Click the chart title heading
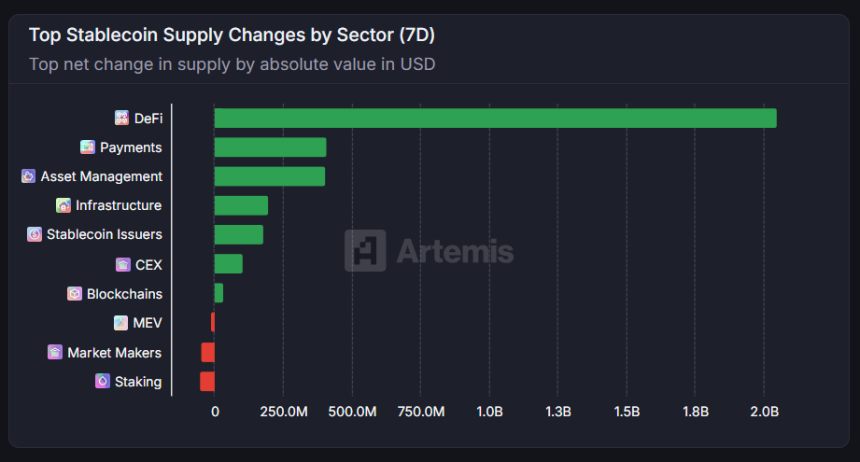This screenshot has width=860, height=462. tap(231, 35)
